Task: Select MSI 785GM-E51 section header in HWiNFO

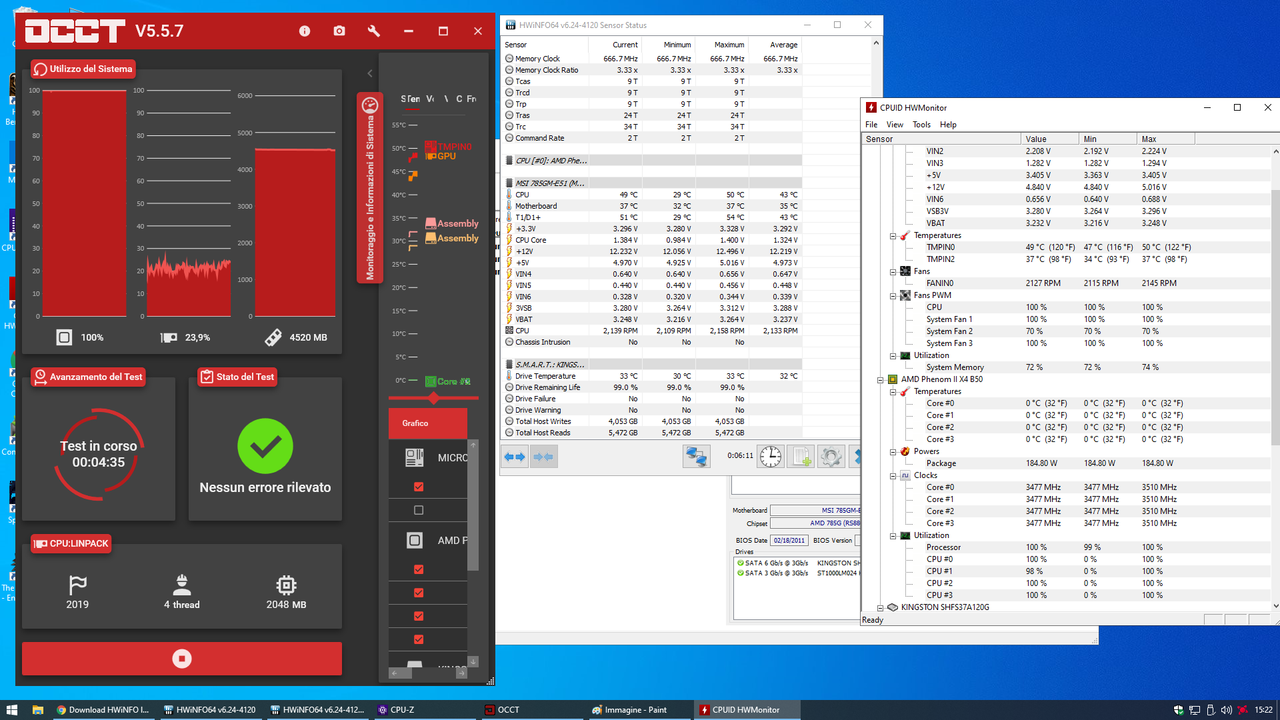Action: click(652, 183)
